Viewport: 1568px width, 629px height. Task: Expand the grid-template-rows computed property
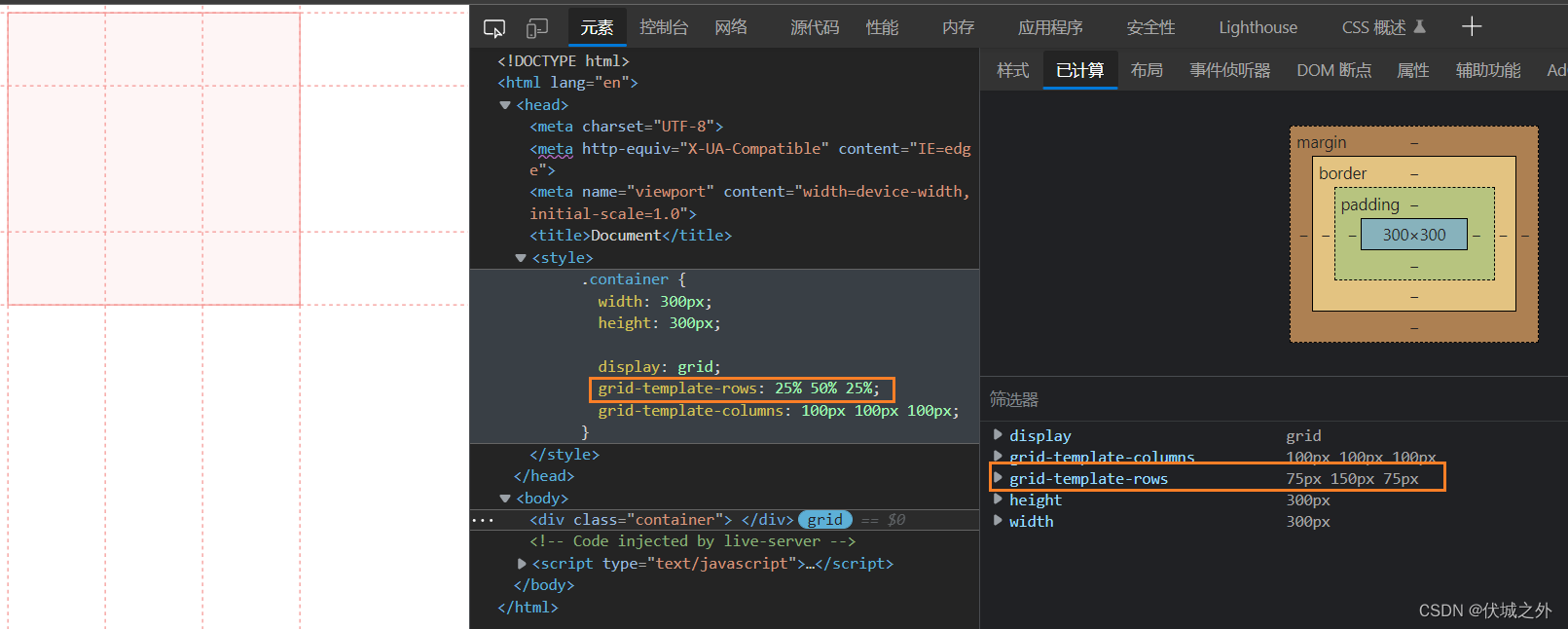pyautogui.click(x=998, y=477)
